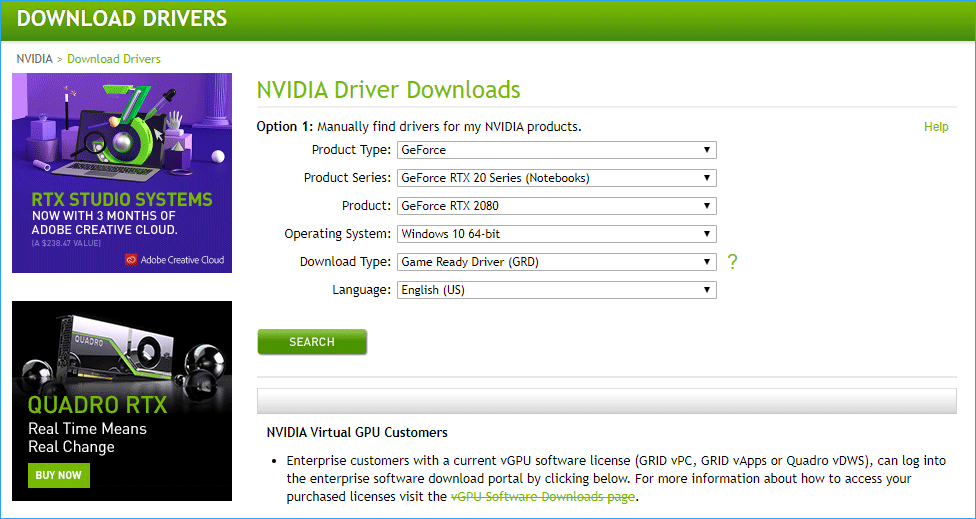Open the Operating System dropdown
This screenshot has height=519, width=976.
(x=556, y=234)
